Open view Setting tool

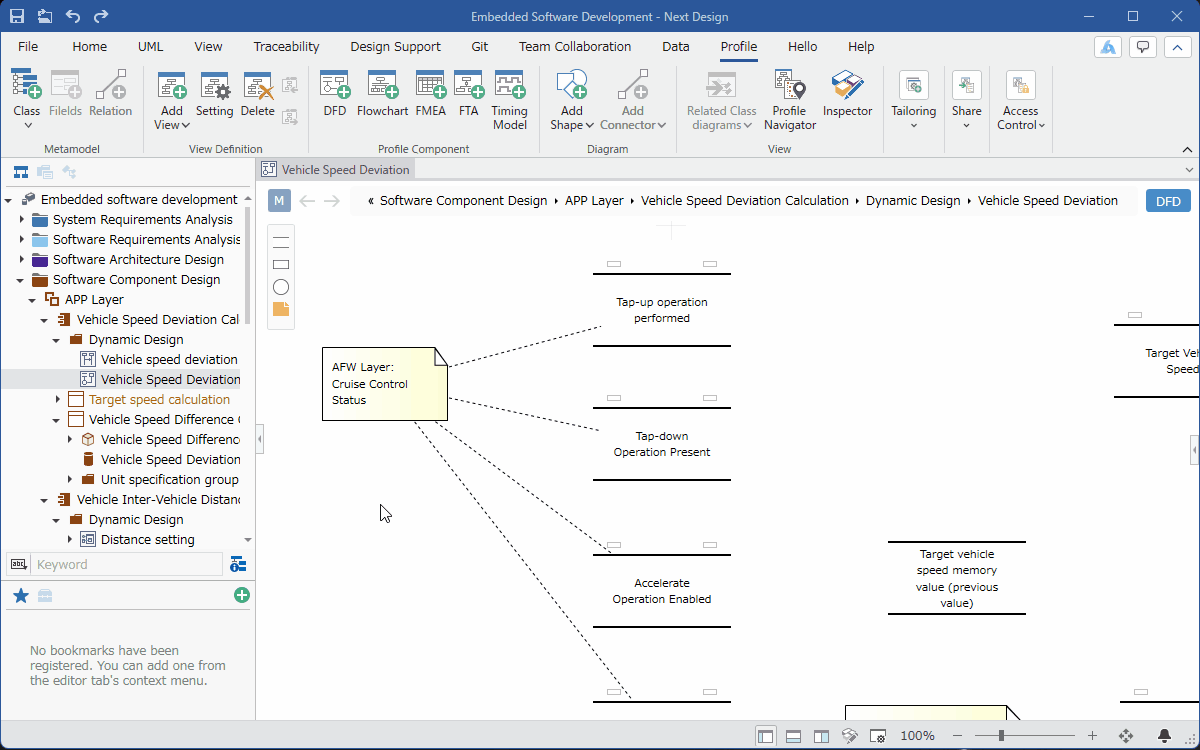coord(214,95)
